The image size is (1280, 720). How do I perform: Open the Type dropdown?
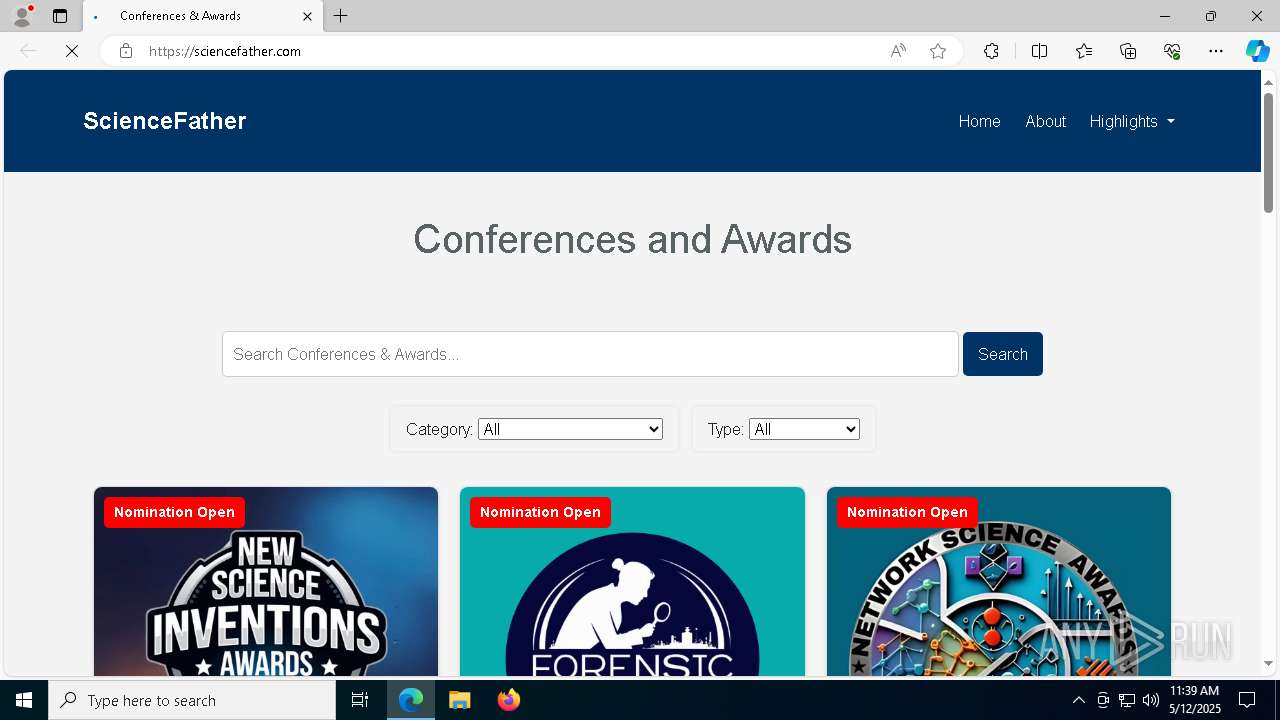click(804, 429)
